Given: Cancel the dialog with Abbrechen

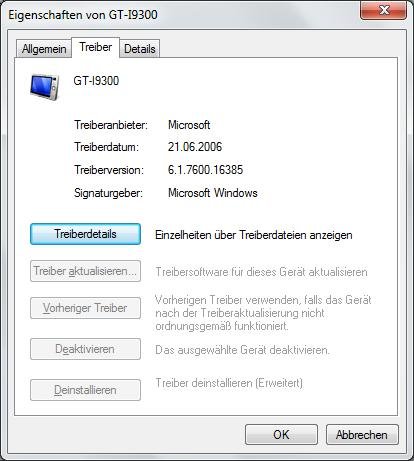Looking at the screenshot, I should click(362, 435).
